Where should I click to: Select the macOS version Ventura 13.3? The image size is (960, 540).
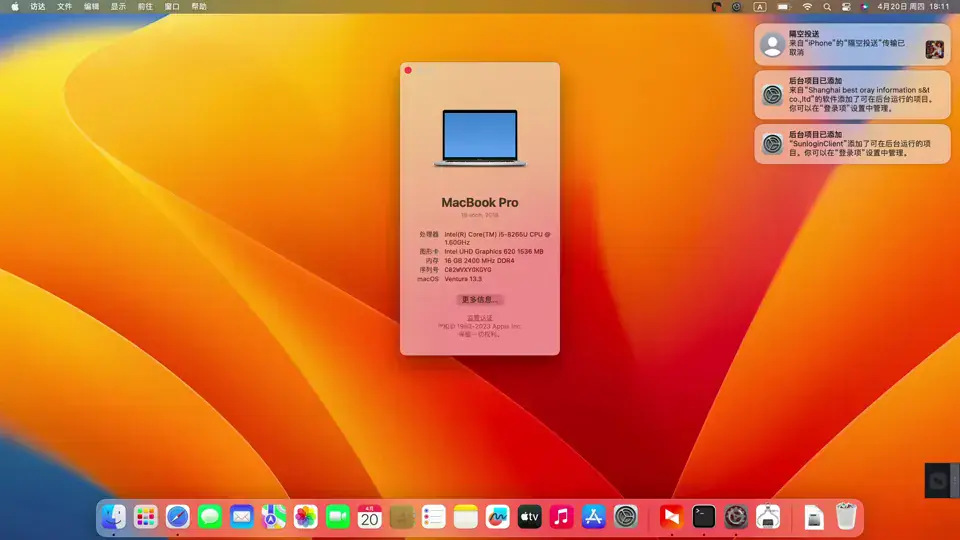[x=463, y=279]
